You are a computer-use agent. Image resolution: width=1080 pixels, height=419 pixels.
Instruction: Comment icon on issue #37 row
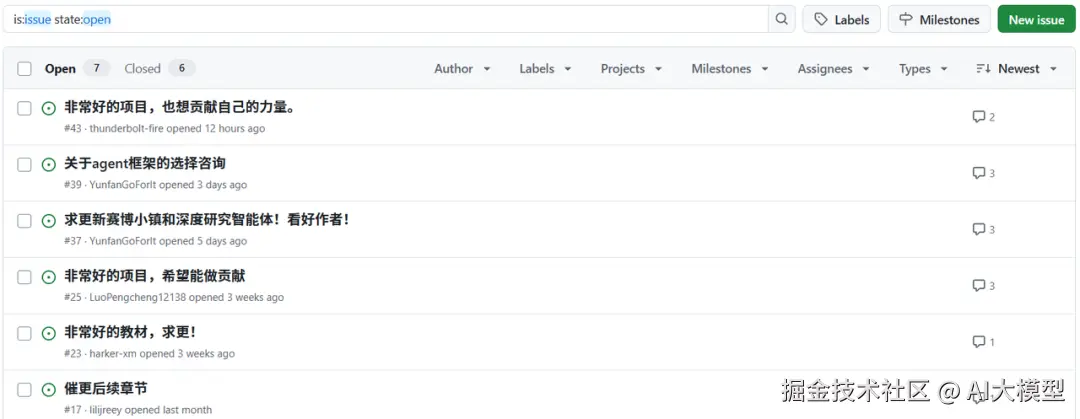pyautogui.click(x=978, y=229)
